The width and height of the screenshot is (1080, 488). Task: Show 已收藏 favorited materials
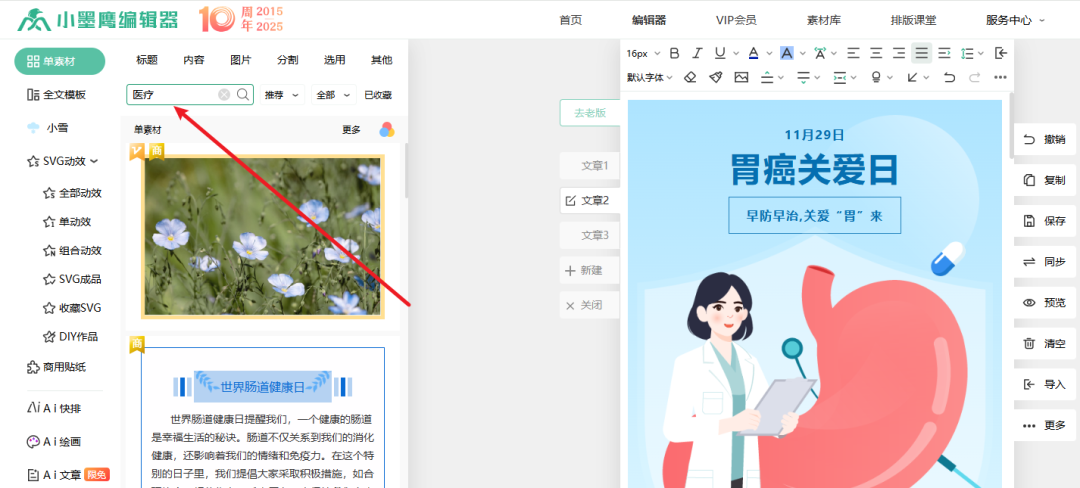pyautogui.click(x=378, y=95)
